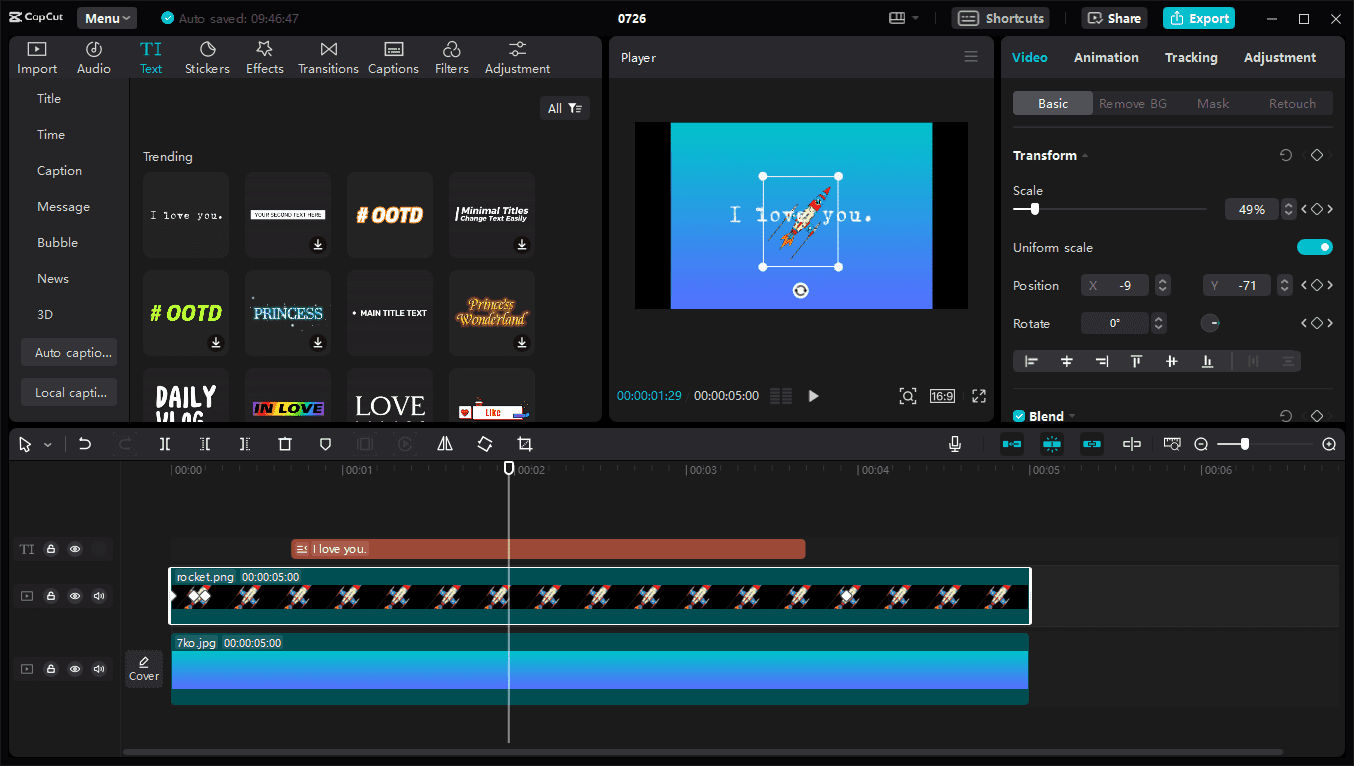Switch to the Tracking tab
1354x766 pixels.
click(x=1191, y=58)
